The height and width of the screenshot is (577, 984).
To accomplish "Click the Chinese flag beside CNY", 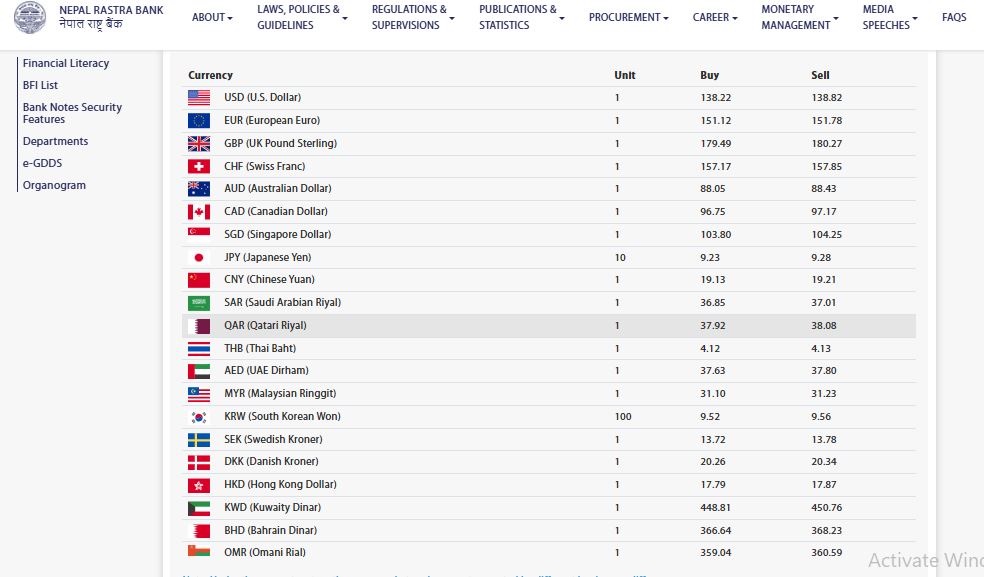I will coord(199,279).
